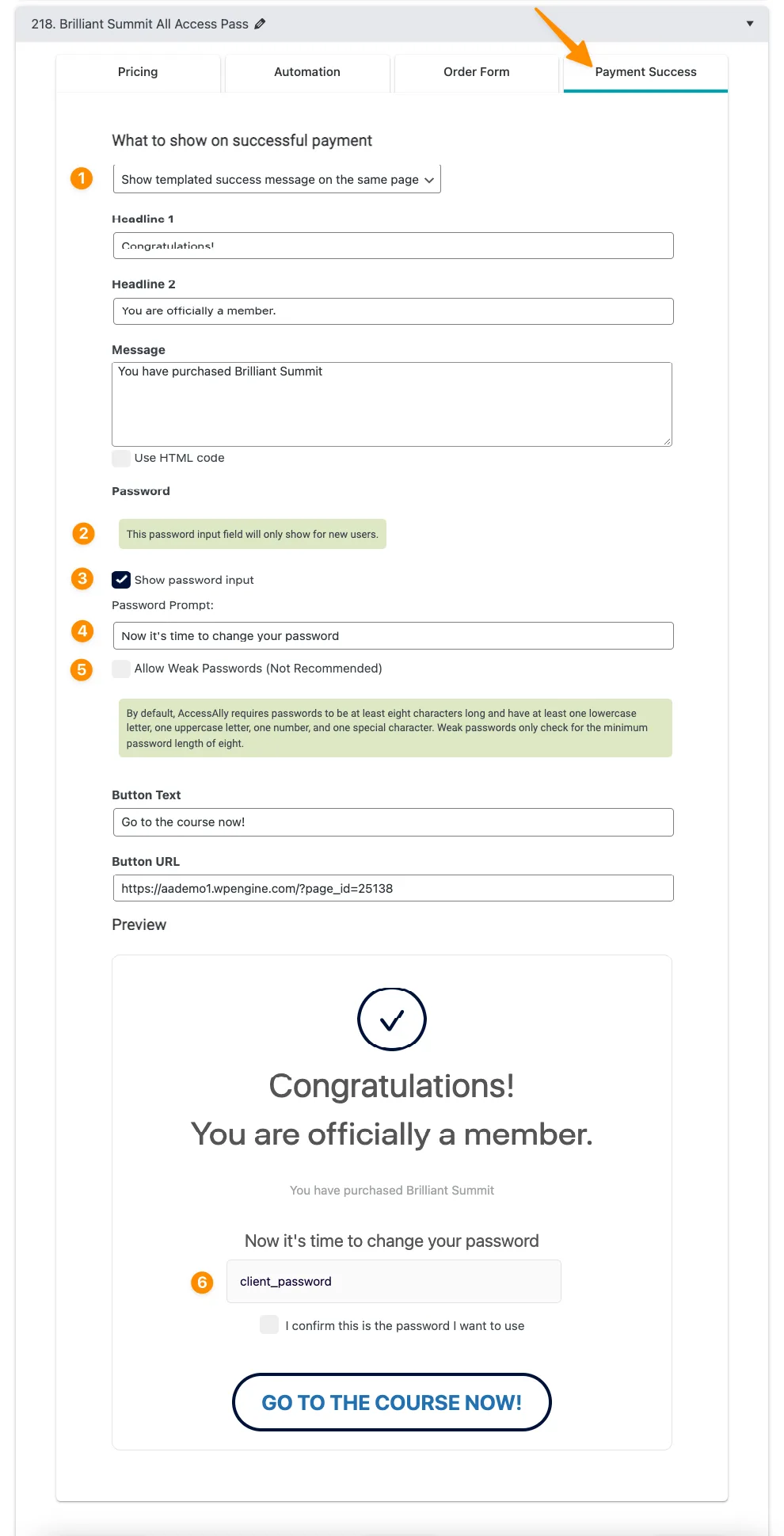Click the pencil edit icon beside product name
784x1536 pixels.
[260, 24]
